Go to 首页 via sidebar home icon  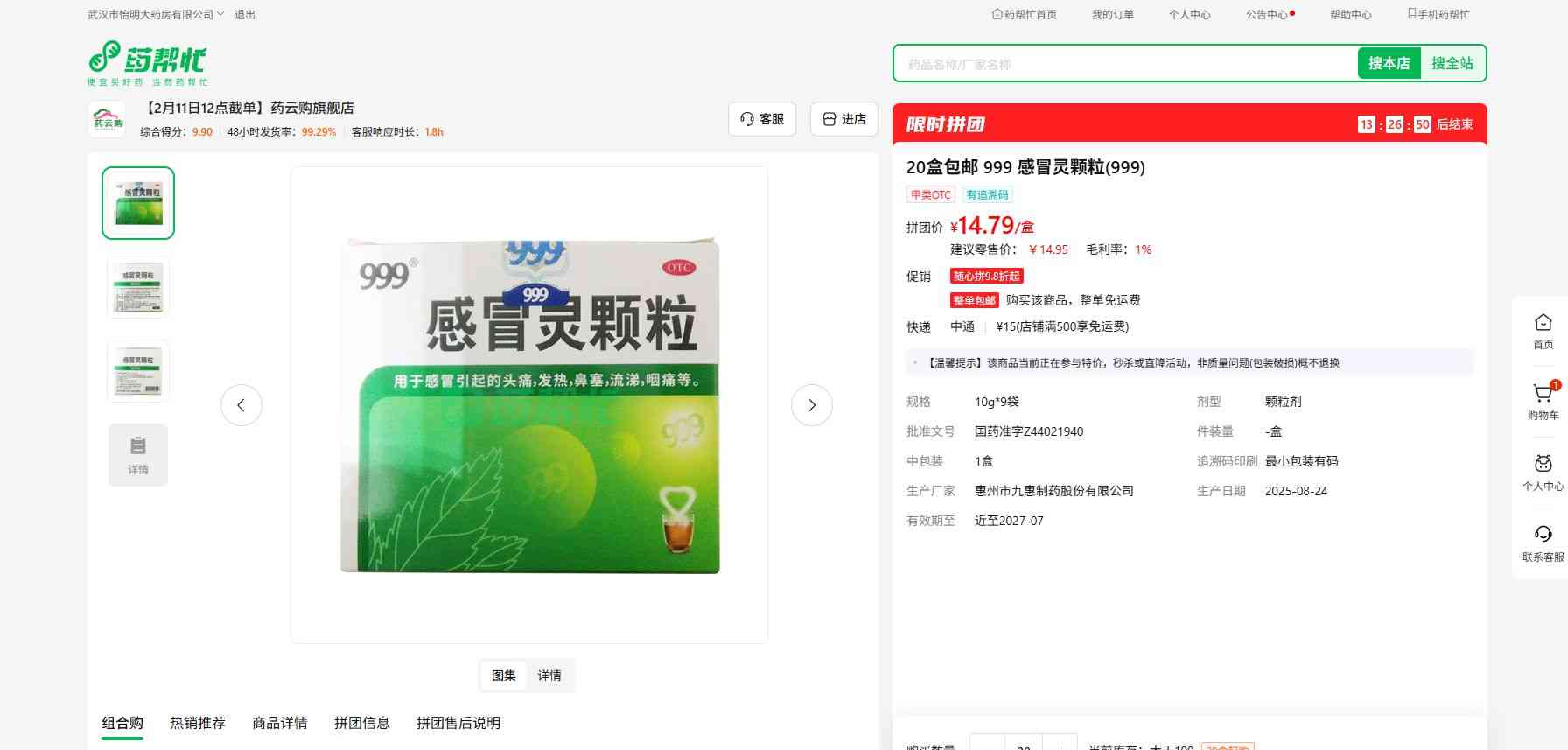tap(1543, 330)
